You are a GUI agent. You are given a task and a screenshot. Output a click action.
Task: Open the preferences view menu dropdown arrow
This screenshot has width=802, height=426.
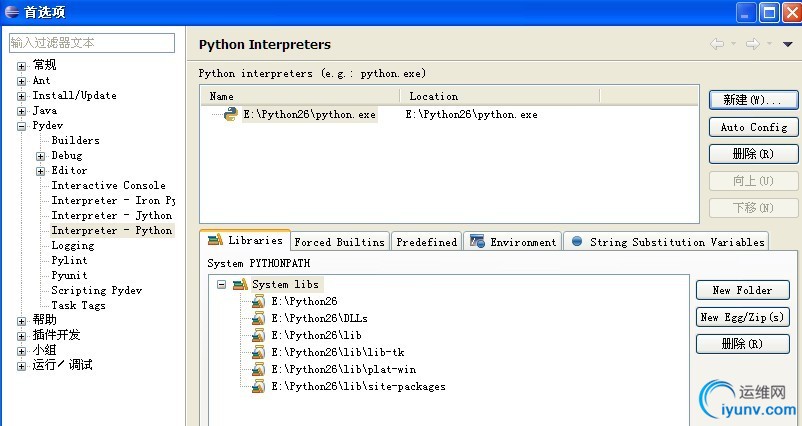point(787,44)
